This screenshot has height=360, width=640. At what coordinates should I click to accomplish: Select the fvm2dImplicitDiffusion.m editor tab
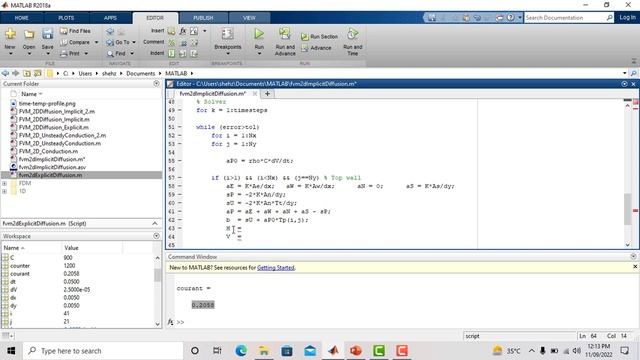pyautogui.click(x=213, y=93)
